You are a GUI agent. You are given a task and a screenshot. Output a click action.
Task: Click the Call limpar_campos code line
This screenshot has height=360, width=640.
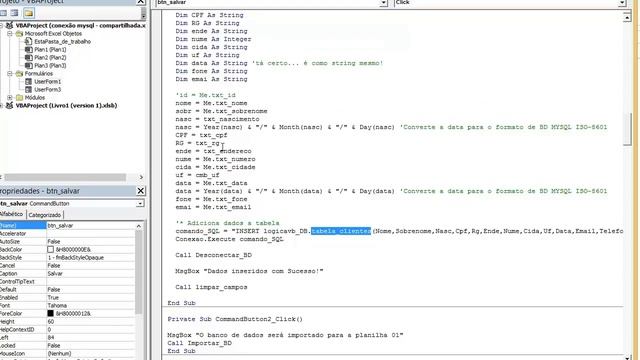211,287
